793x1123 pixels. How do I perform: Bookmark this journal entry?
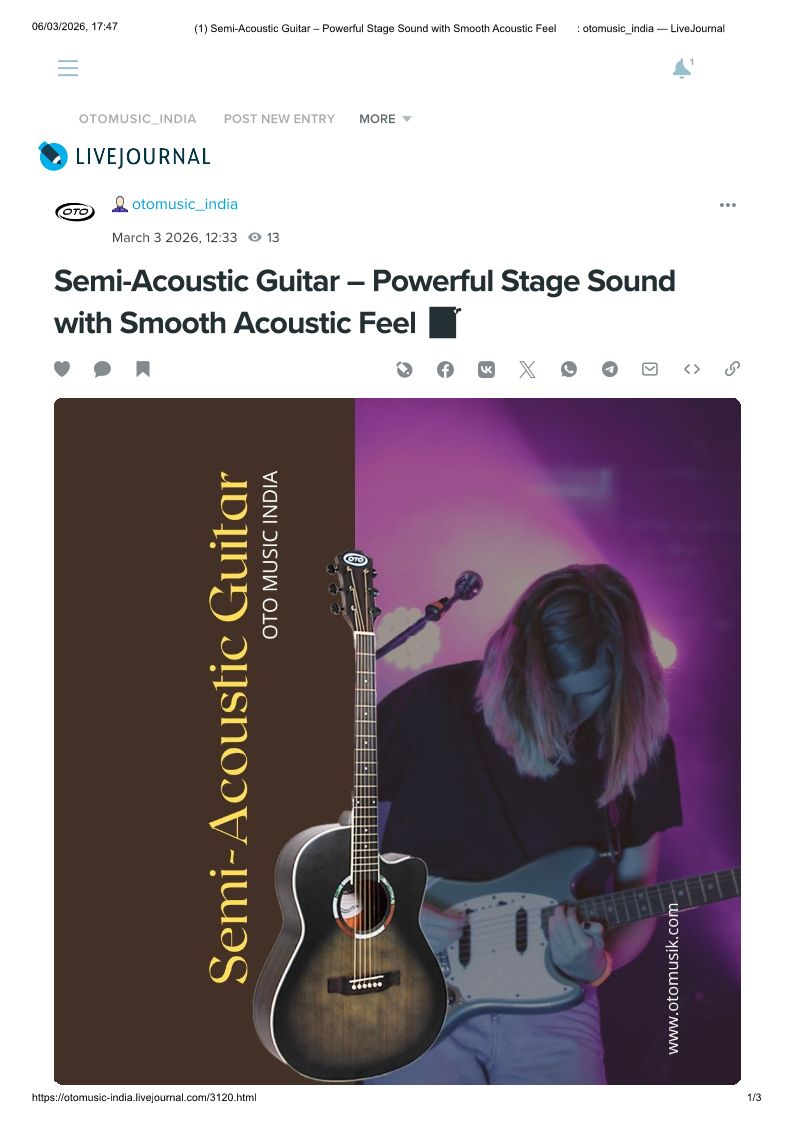coord(143,369)
